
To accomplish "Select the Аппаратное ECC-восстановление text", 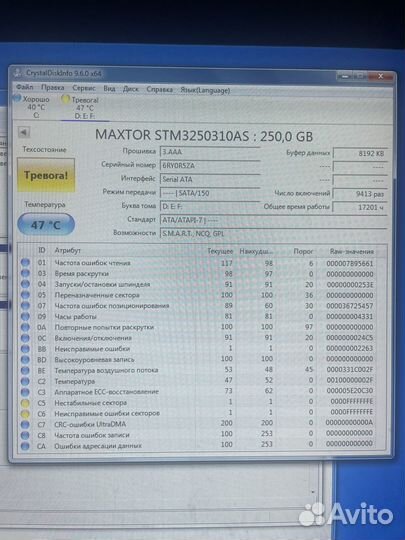I will (106, 392).
